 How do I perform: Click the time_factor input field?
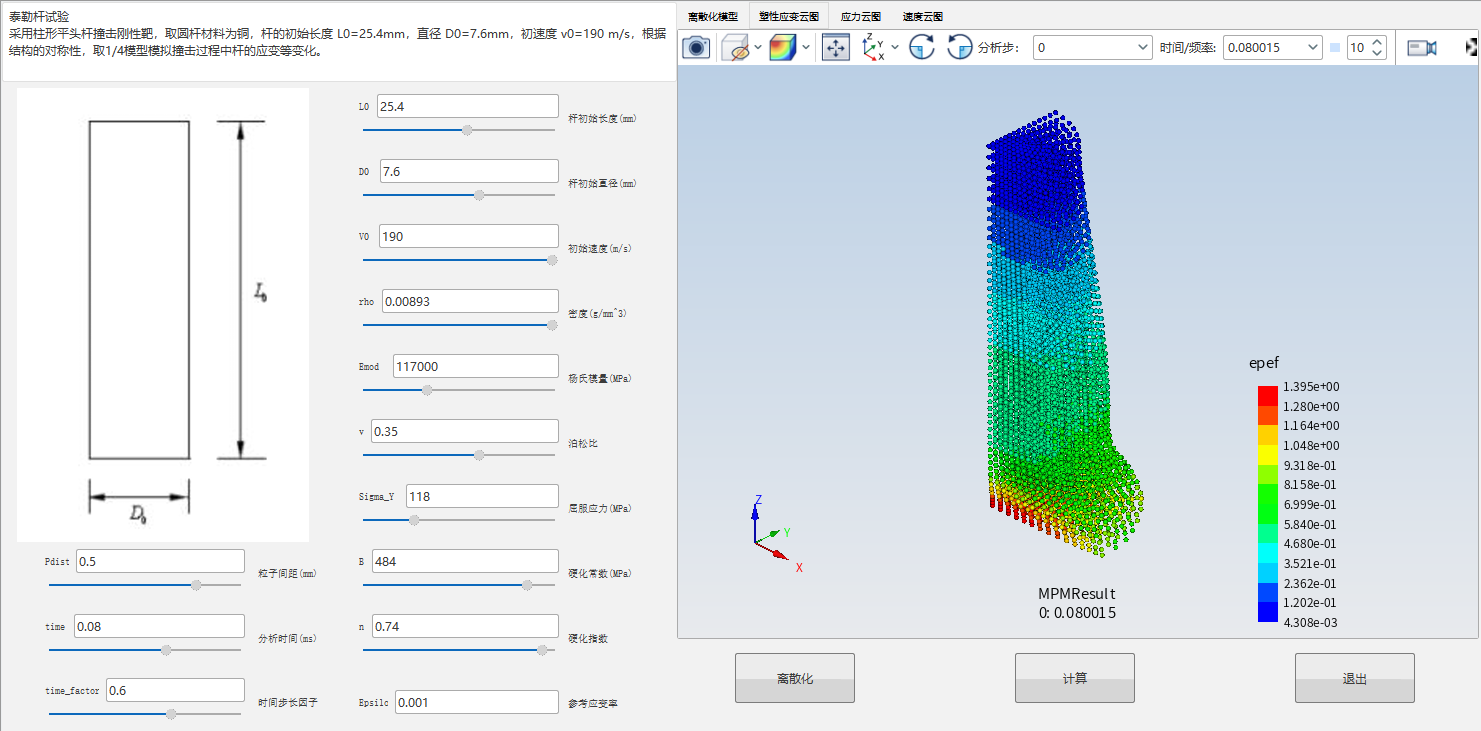[x=175, y=690]
